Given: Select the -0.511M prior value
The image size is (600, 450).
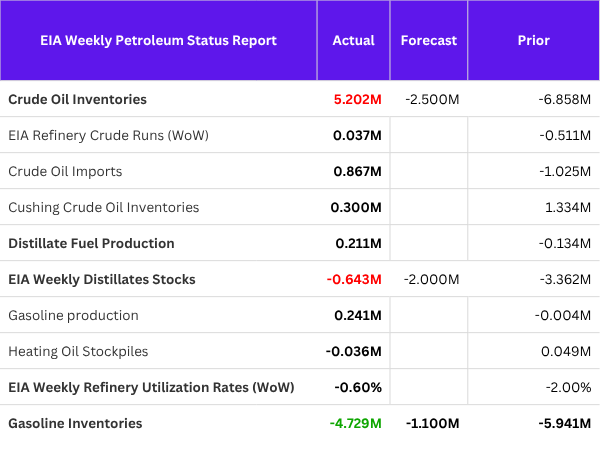Looking at the screenshot, I should pyautogui.click(x=565, y=135).
